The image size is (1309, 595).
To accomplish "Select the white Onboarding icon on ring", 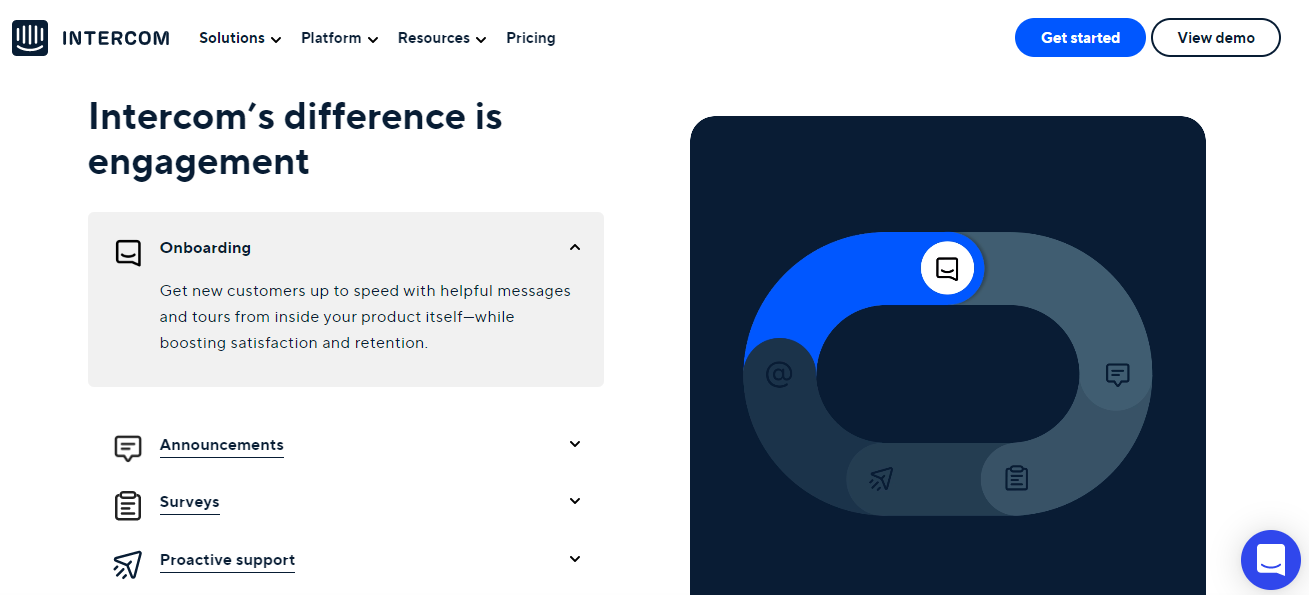I will [x=947, y=268].
